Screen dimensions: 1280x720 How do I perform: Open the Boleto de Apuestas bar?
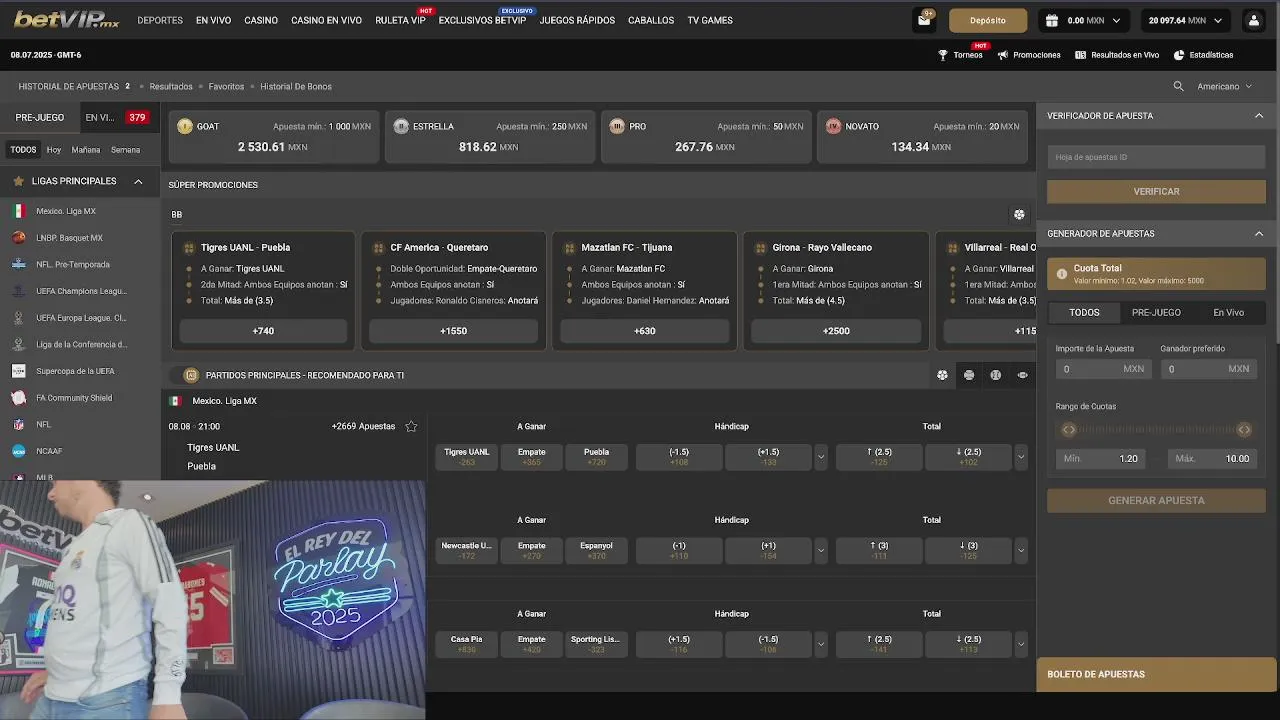1156,674
